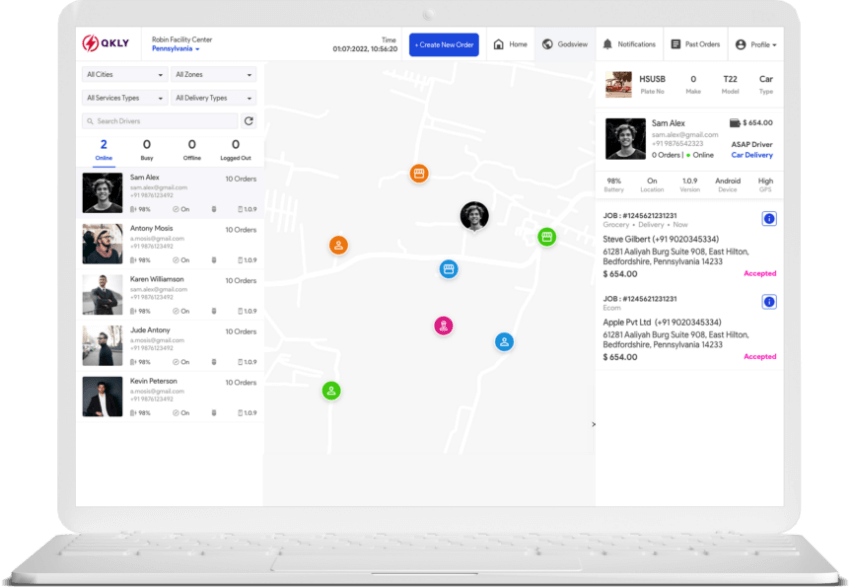Click the wallet icon beside $ 654.00

pyautogui.click(x=735, y=123)
